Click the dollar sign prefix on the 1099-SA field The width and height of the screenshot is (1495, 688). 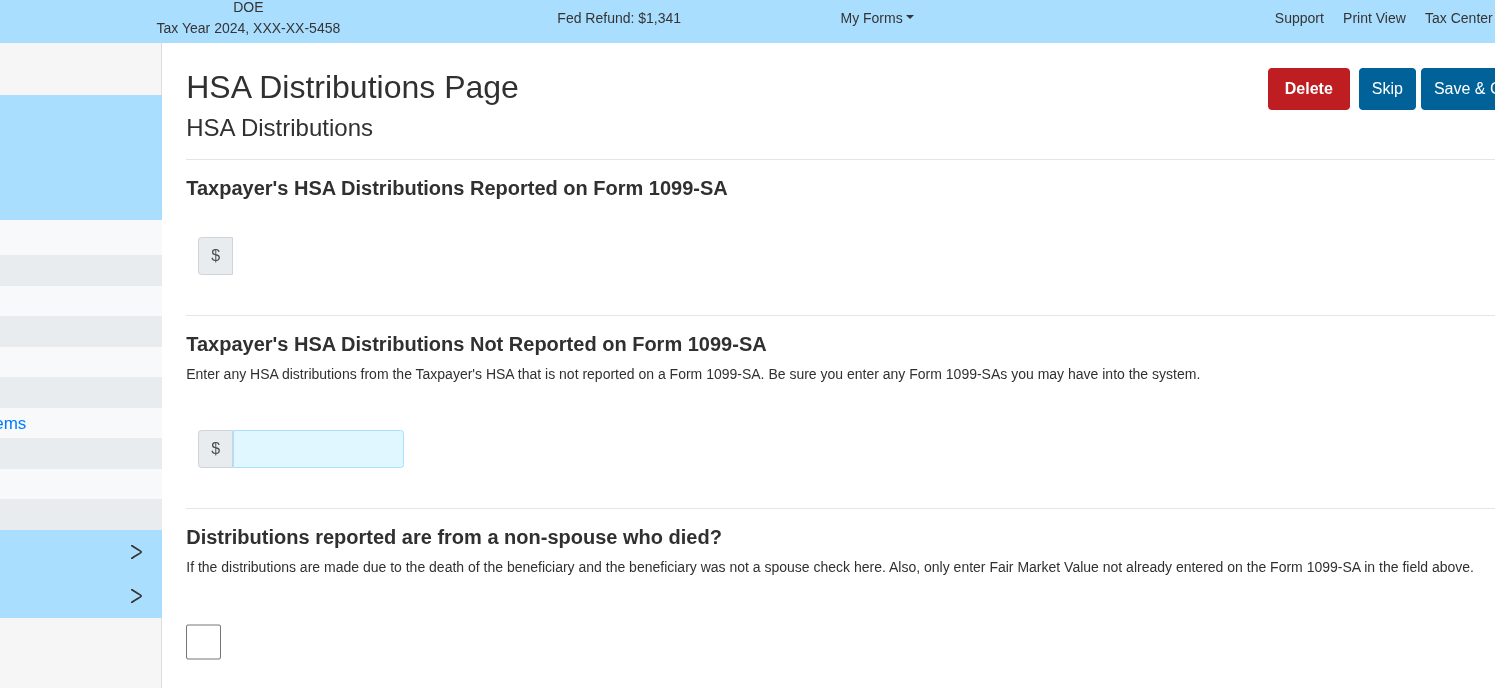(x=215, y=256)
